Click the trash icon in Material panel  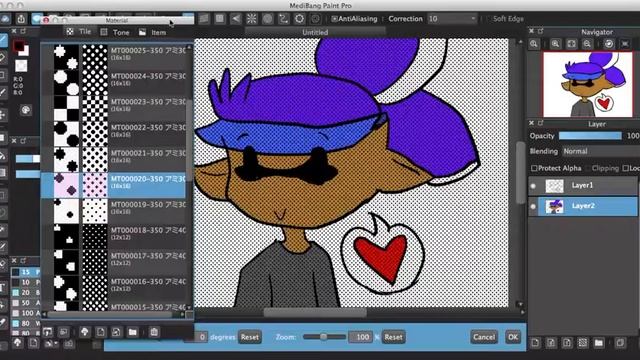[154, 332]
